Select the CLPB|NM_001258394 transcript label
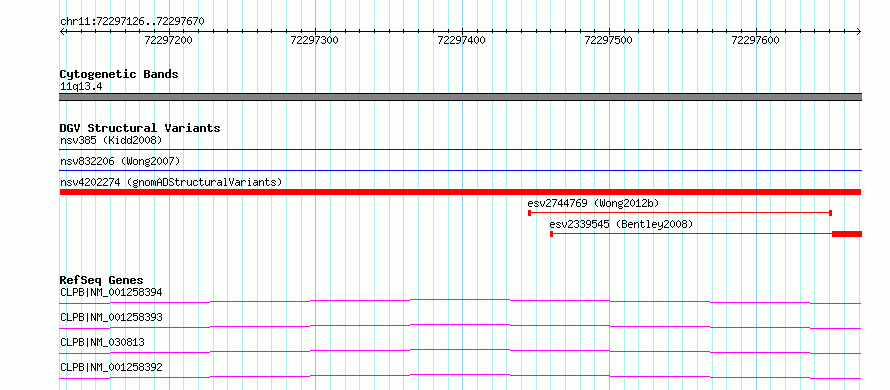890x390 pixels. tap(111, 293)
